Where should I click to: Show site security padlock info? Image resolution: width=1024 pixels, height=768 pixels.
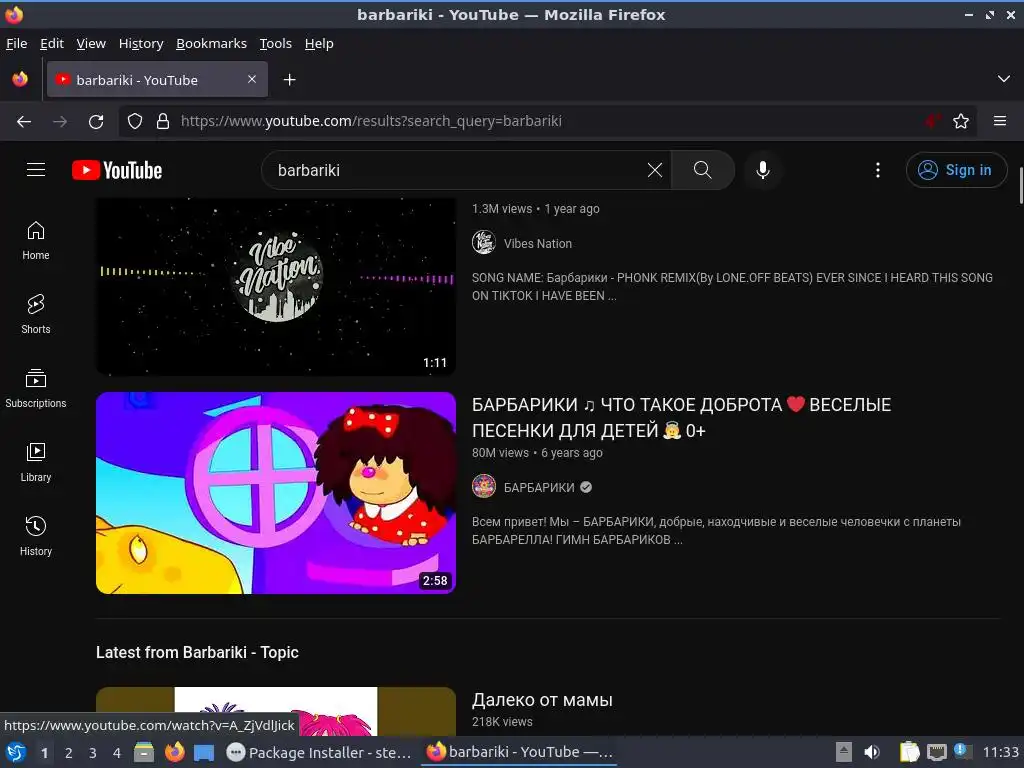click(x=163, y=121)
